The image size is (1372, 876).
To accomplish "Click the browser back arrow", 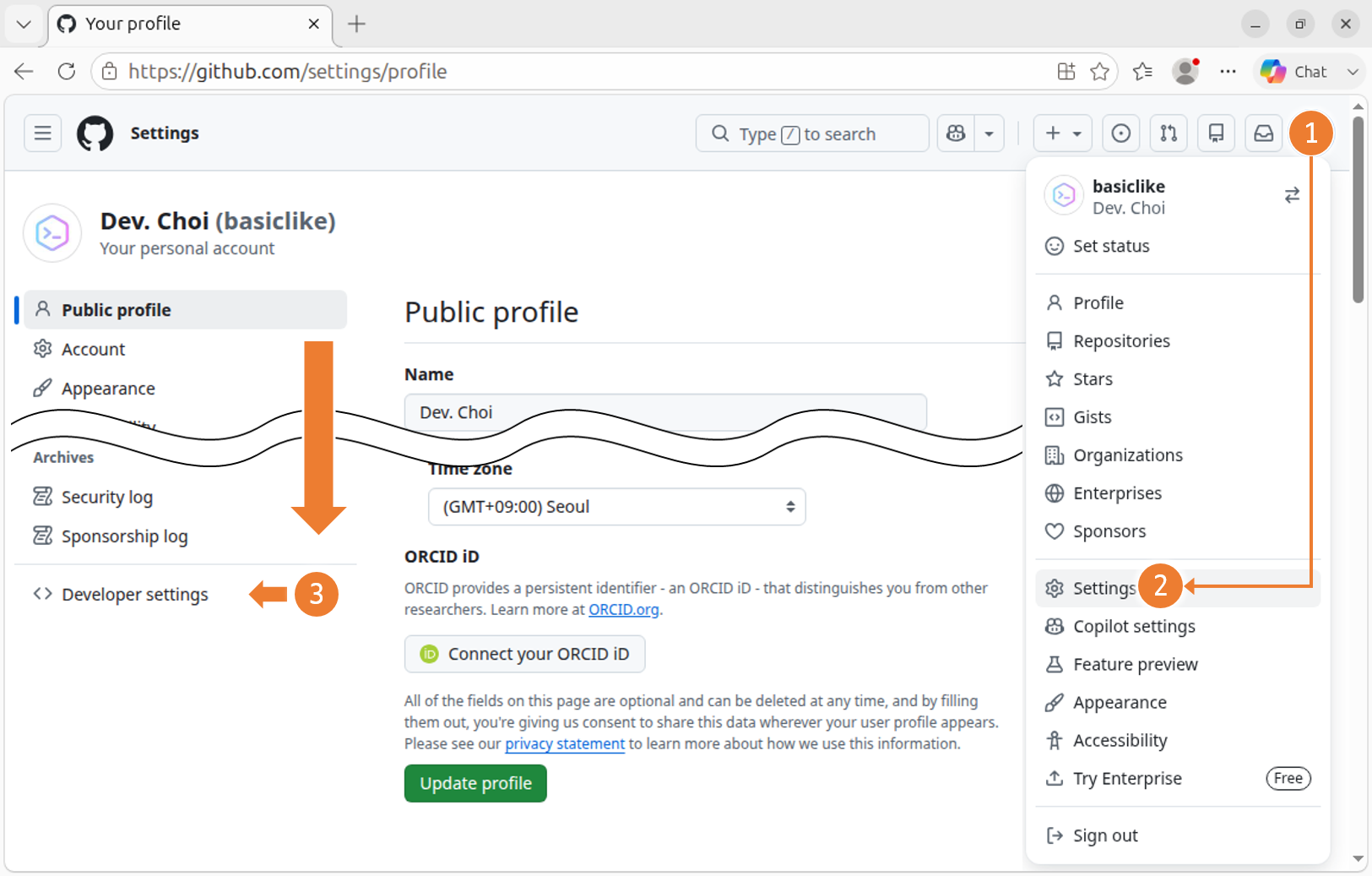I will tap(24, 72).
